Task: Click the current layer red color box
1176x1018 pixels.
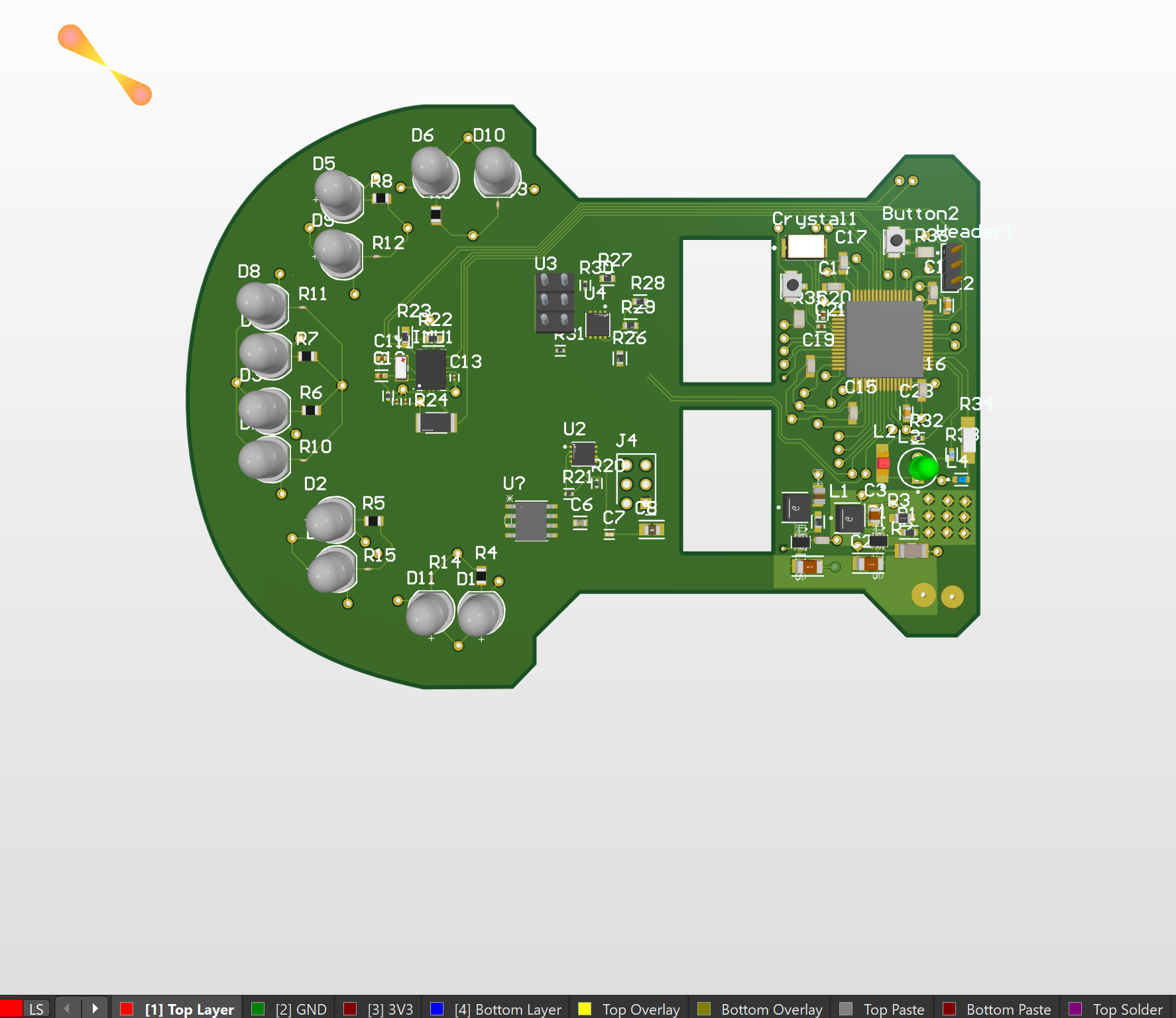Action: point(11,1009)
